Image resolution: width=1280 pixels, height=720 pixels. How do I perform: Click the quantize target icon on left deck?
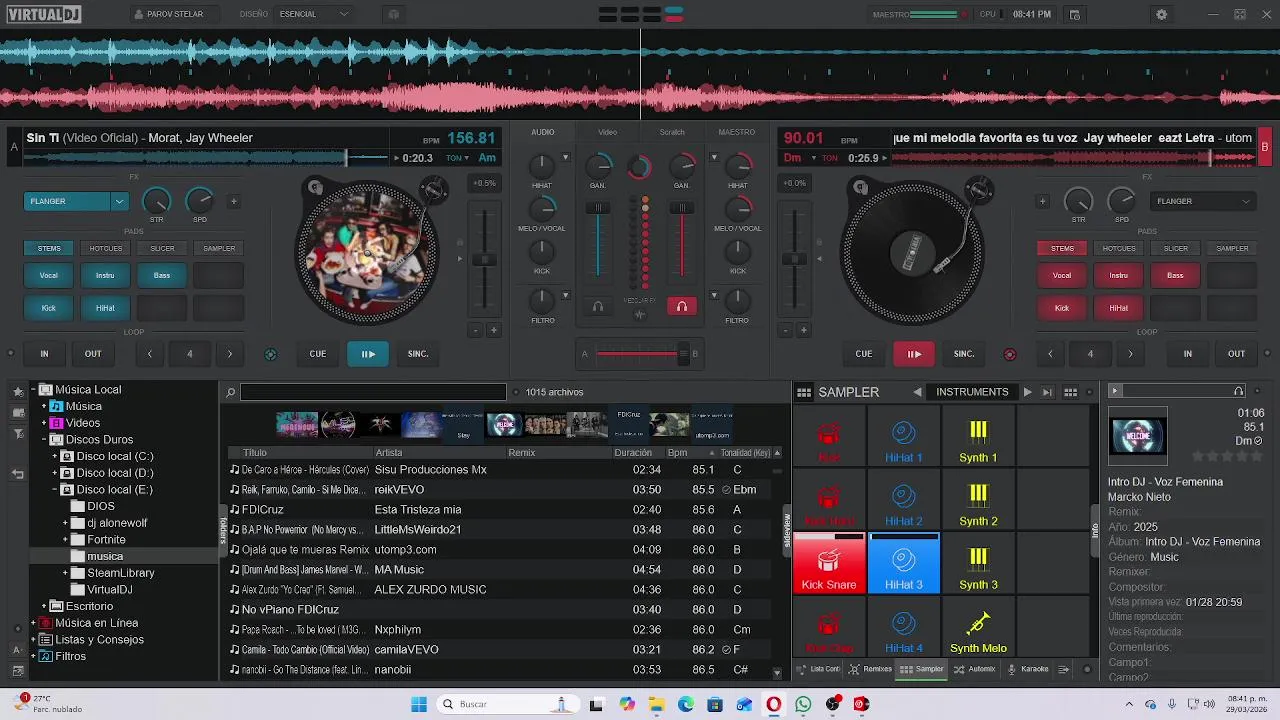[x=270, y=354]
